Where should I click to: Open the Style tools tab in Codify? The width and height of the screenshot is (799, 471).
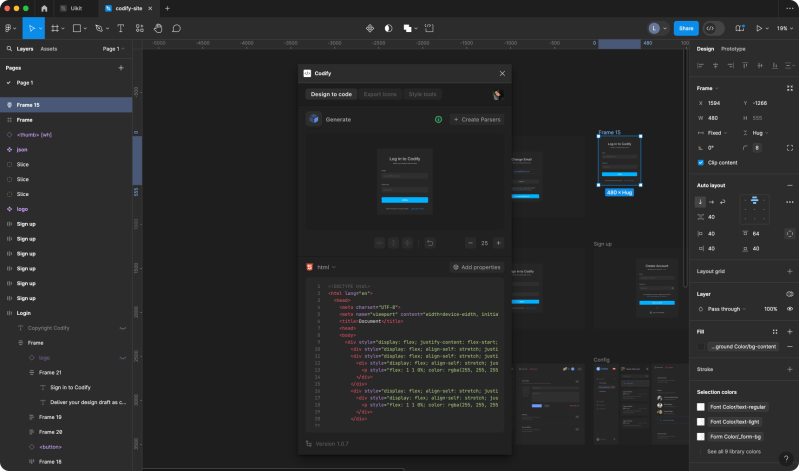422,94
